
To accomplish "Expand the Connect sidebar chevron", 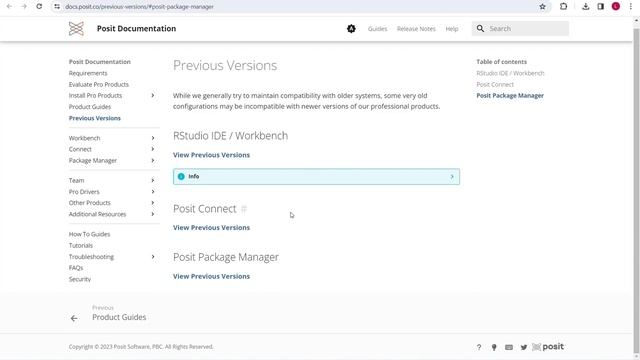I will (x=153, y=149).
